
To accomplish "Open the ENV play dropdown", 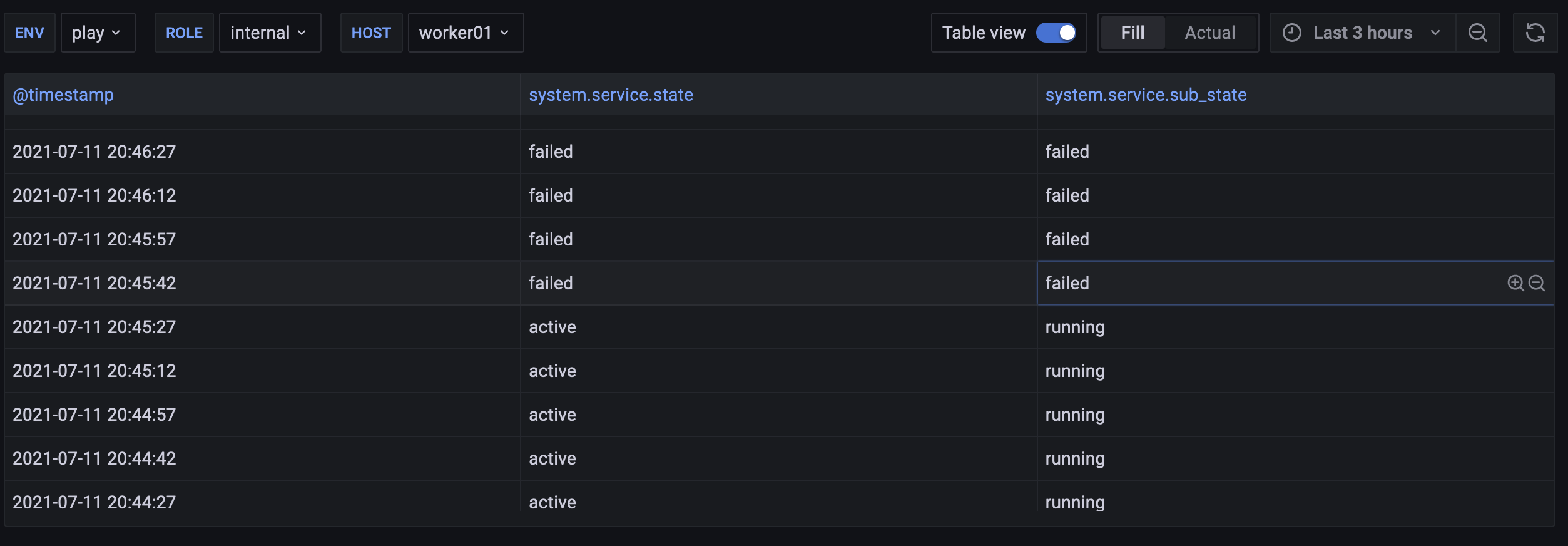I will (x=98, y=33).
